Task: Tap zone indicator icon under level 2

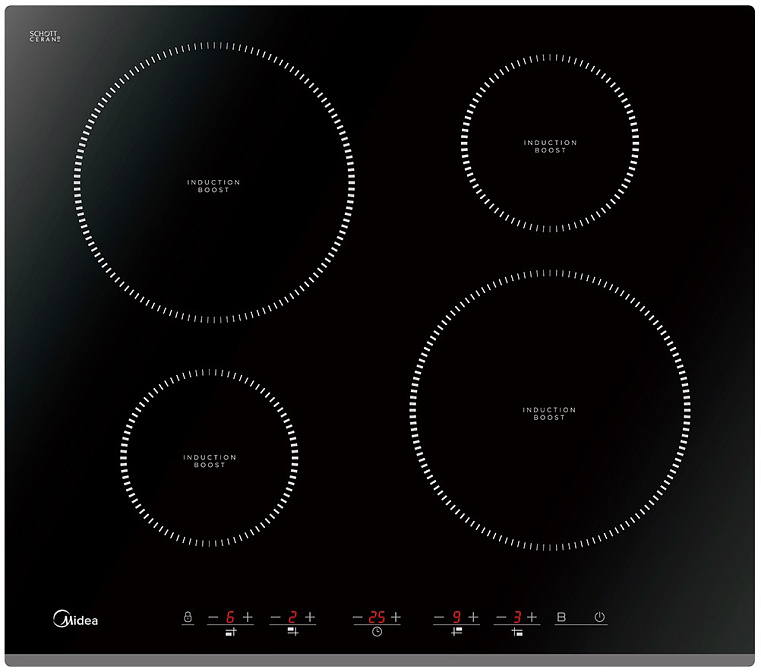Action: (293, 631)
